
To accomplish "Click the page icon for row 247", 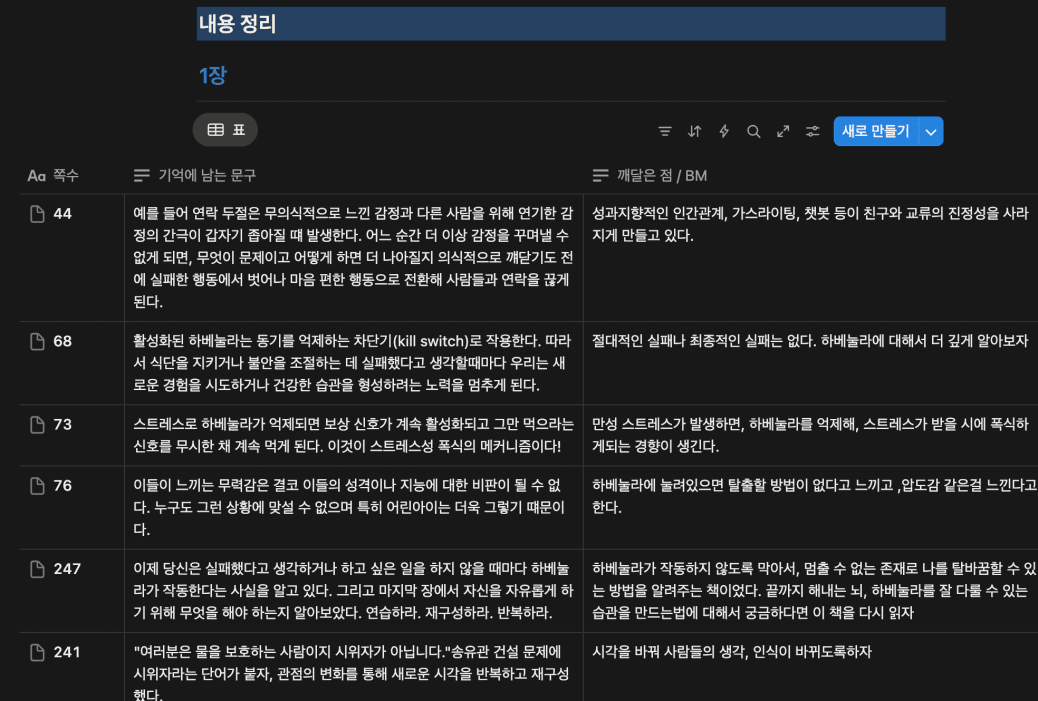I will coord(38,569).
